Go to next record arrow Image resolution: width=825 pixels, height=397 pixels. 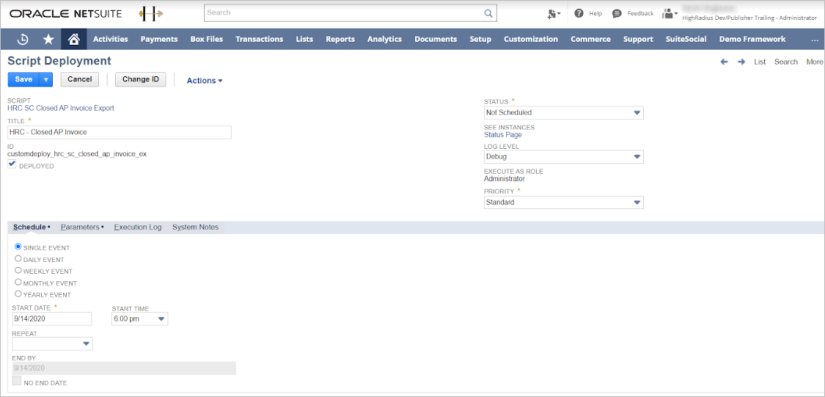point(741,62)
